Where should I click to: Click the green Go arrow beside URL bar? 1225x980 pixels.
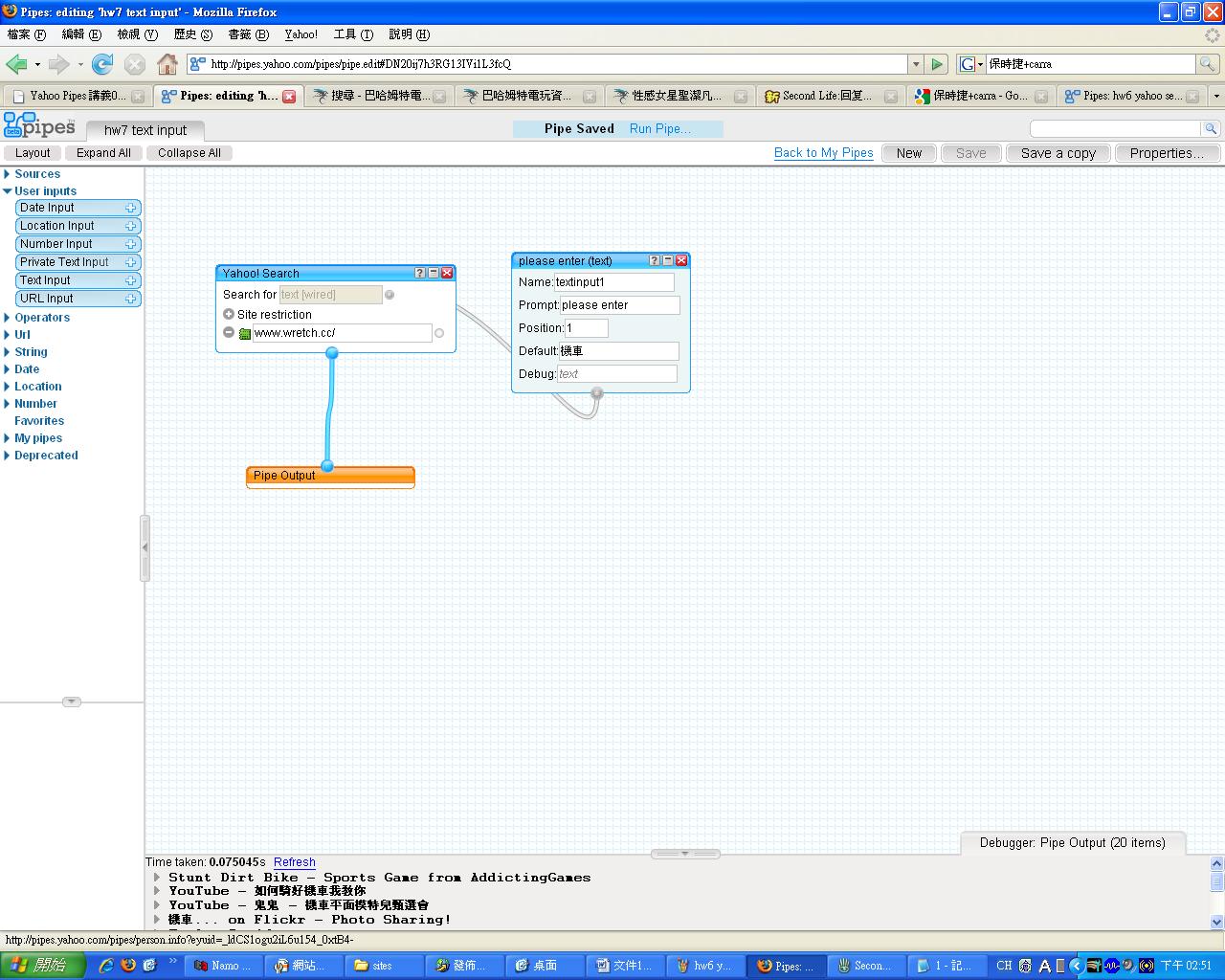938,64
